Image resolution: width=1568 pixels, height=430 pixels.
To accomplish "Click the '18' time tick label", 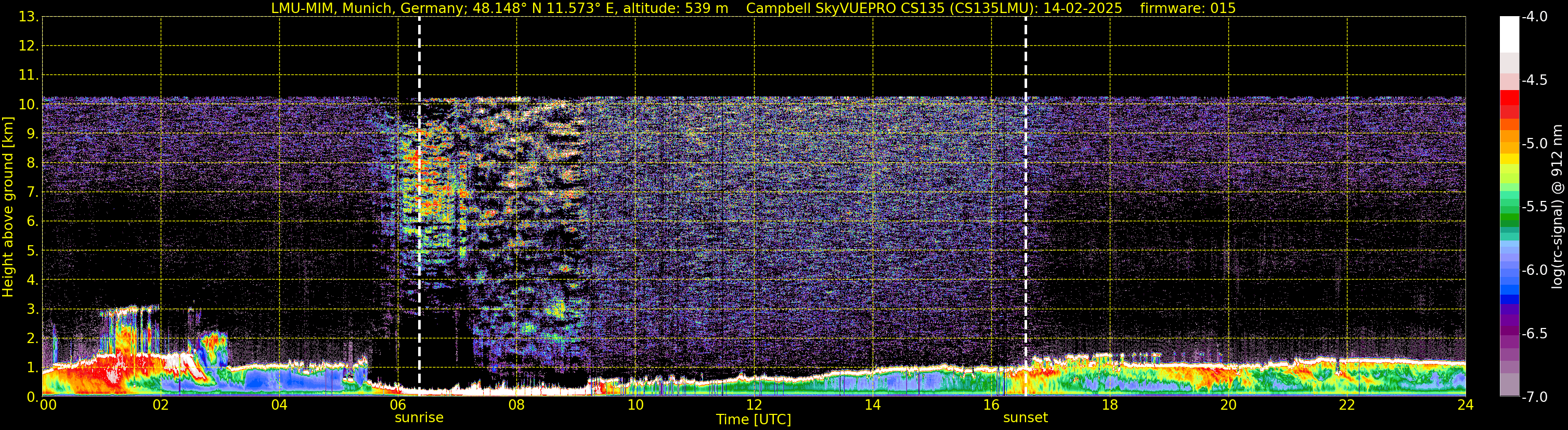I will pyautogui.click(x=1110, y=405).
